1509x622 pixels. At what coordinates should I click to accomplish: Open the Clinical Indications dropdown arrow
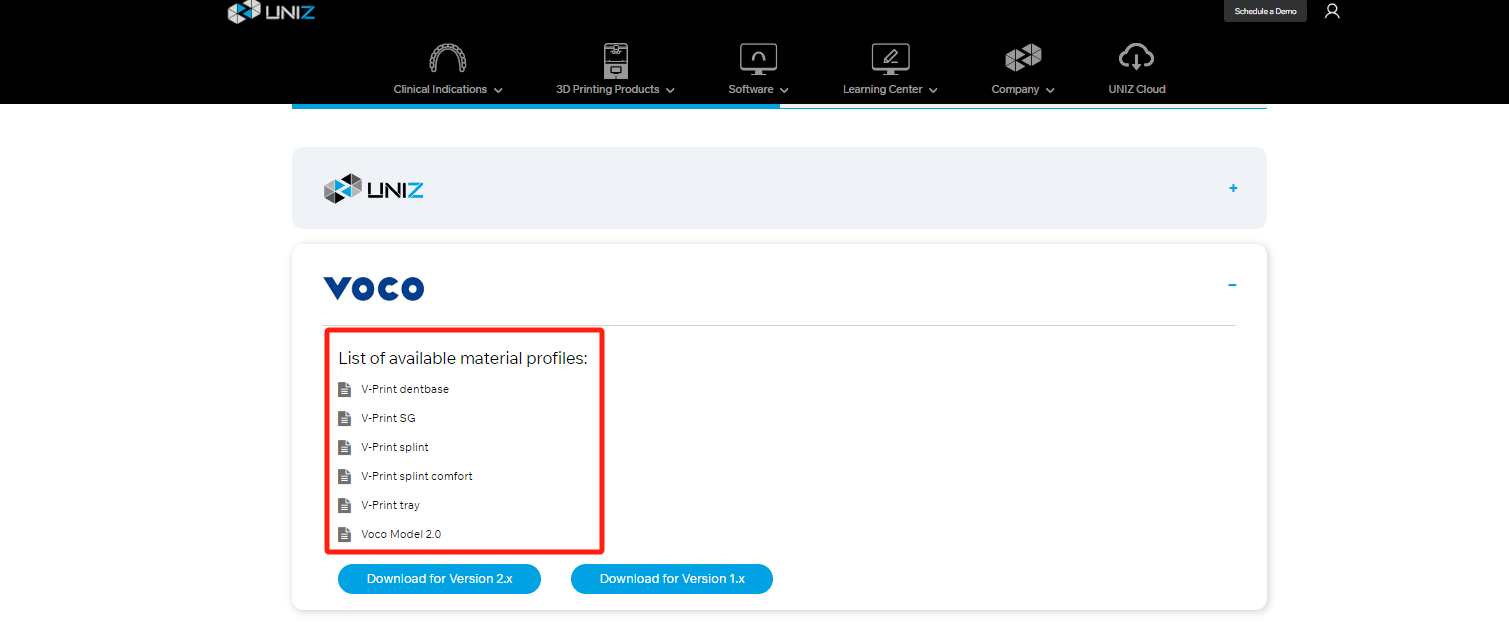click(498, 90)
